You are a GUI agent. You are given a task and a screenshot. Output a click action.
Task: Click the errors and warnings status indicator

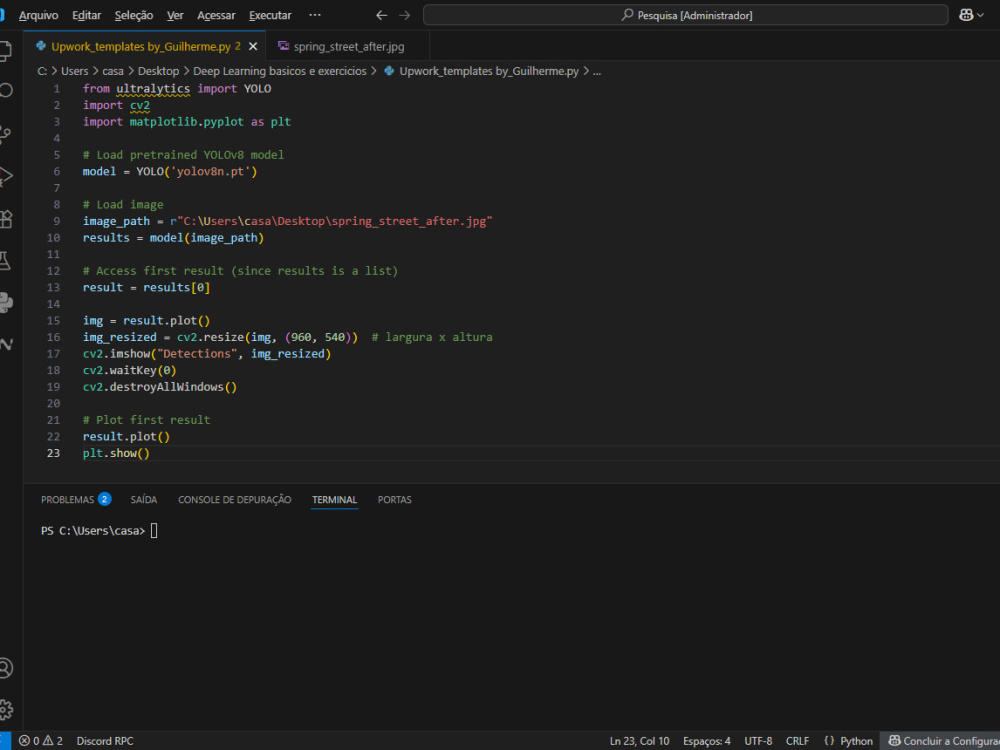click(x=41, y=741)
